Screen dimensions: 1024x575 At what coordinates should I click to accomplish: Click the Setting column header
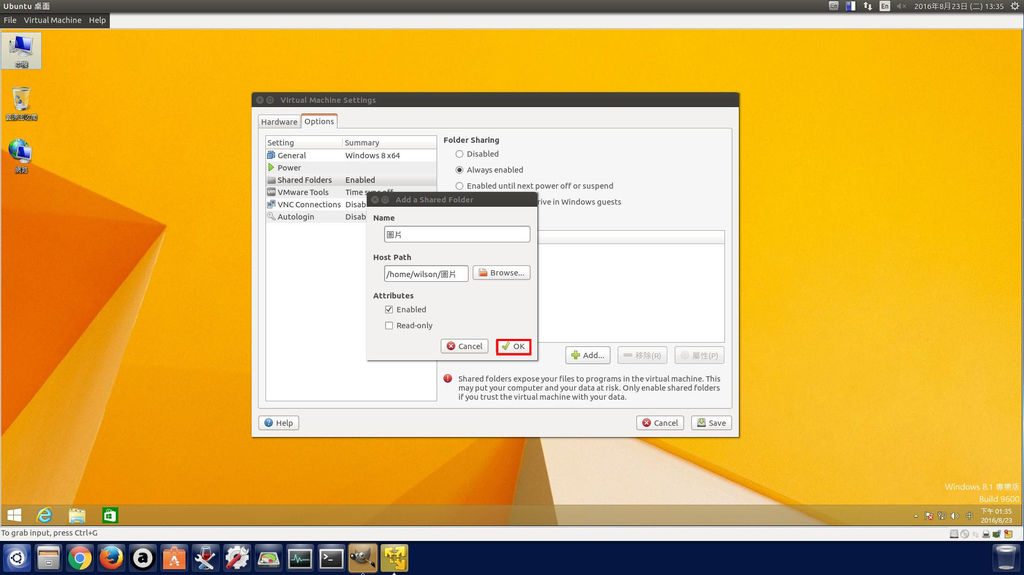click(x=303, y=142)
